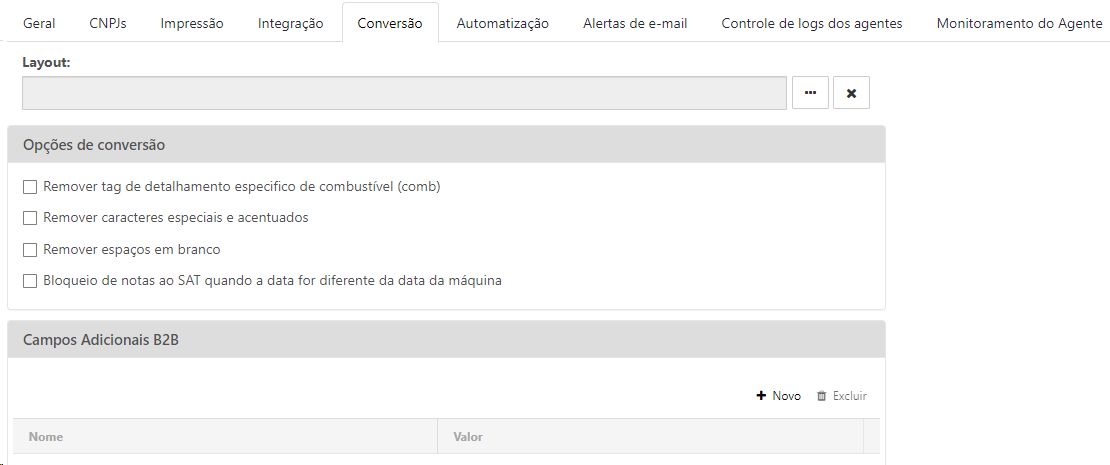The height and width of the screenshot is (465, 1110).
Task: Clear the Layout field with X button
Action: click(x=851, y=93)
